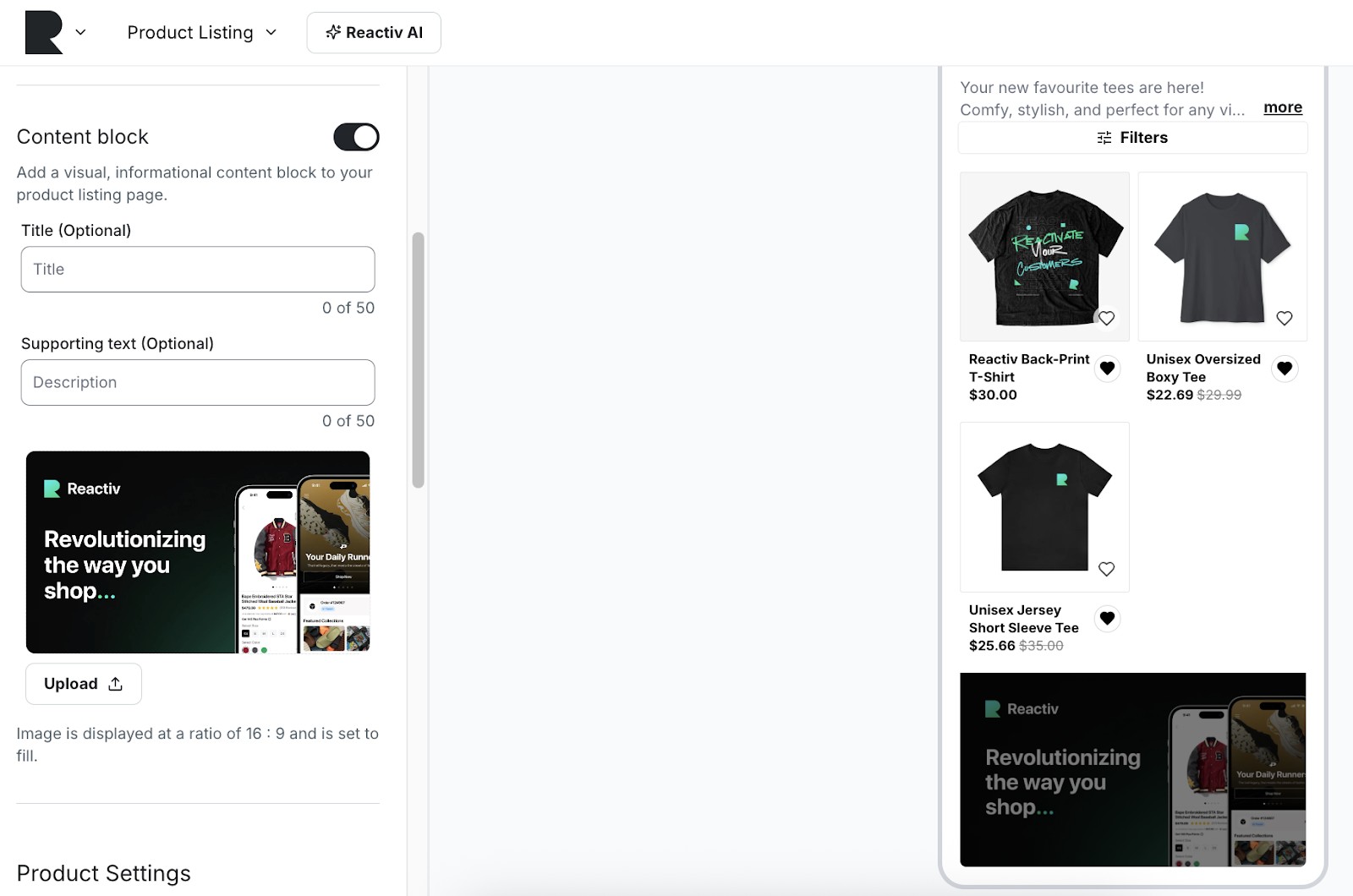The width and height of the screenshot is (1353, 896).
Task: Click the settings panel scrollbar
Action: 418,359
